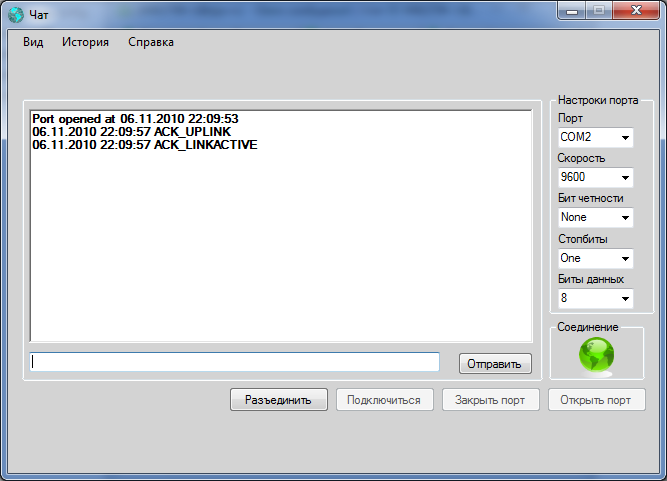Open the История menu

(86, 42)
